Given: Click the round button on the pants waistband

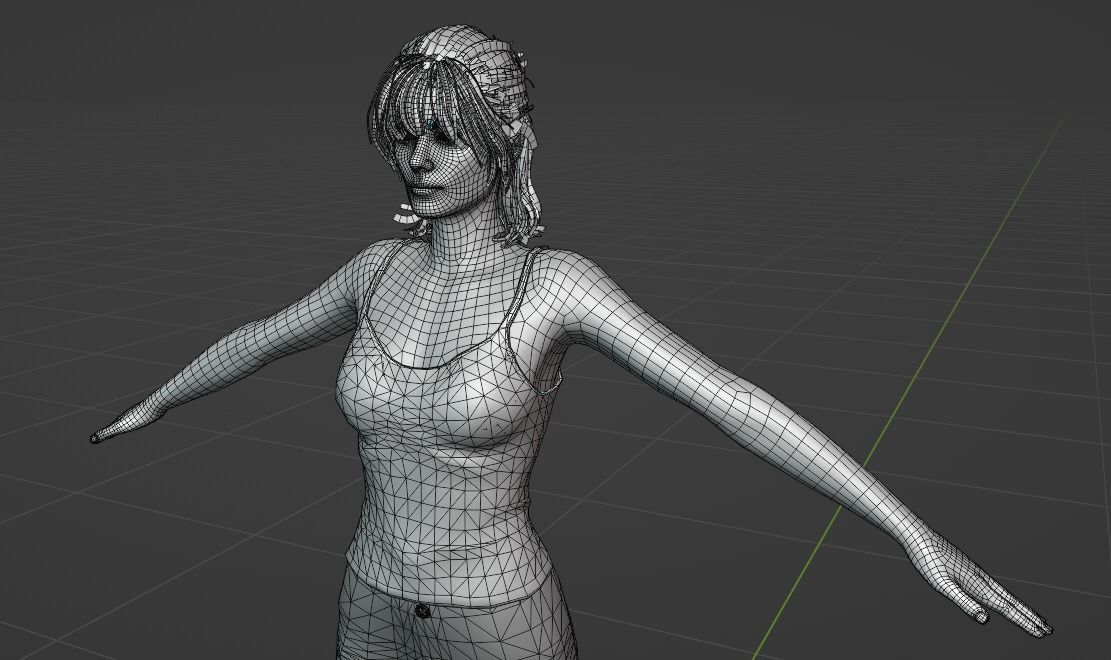Looking at the screenshot, I should click(423, 610).
